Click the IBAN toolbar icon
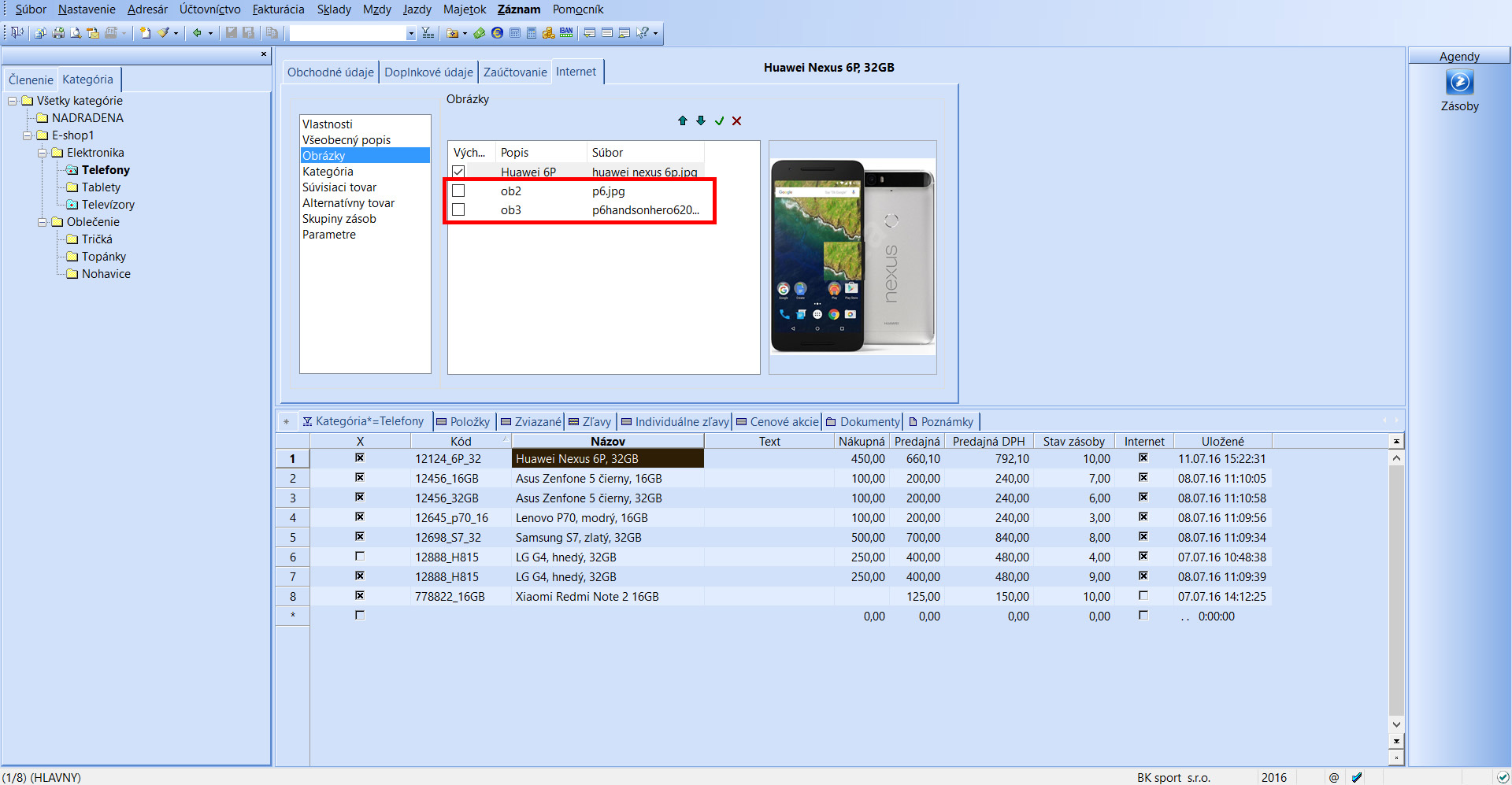1512x785 pixels. coord(566,33)
